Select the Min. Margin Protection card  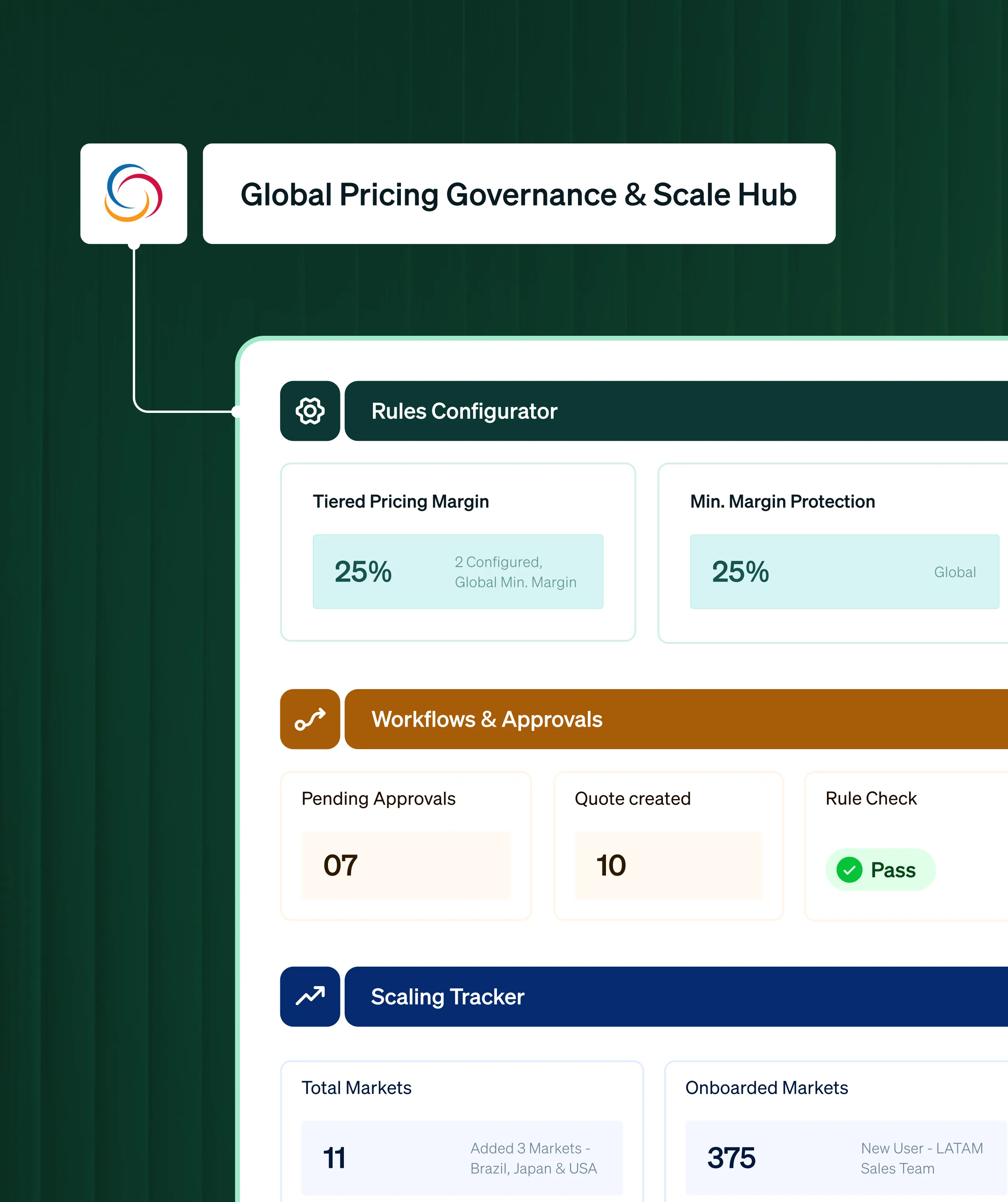tap(782, 501)
